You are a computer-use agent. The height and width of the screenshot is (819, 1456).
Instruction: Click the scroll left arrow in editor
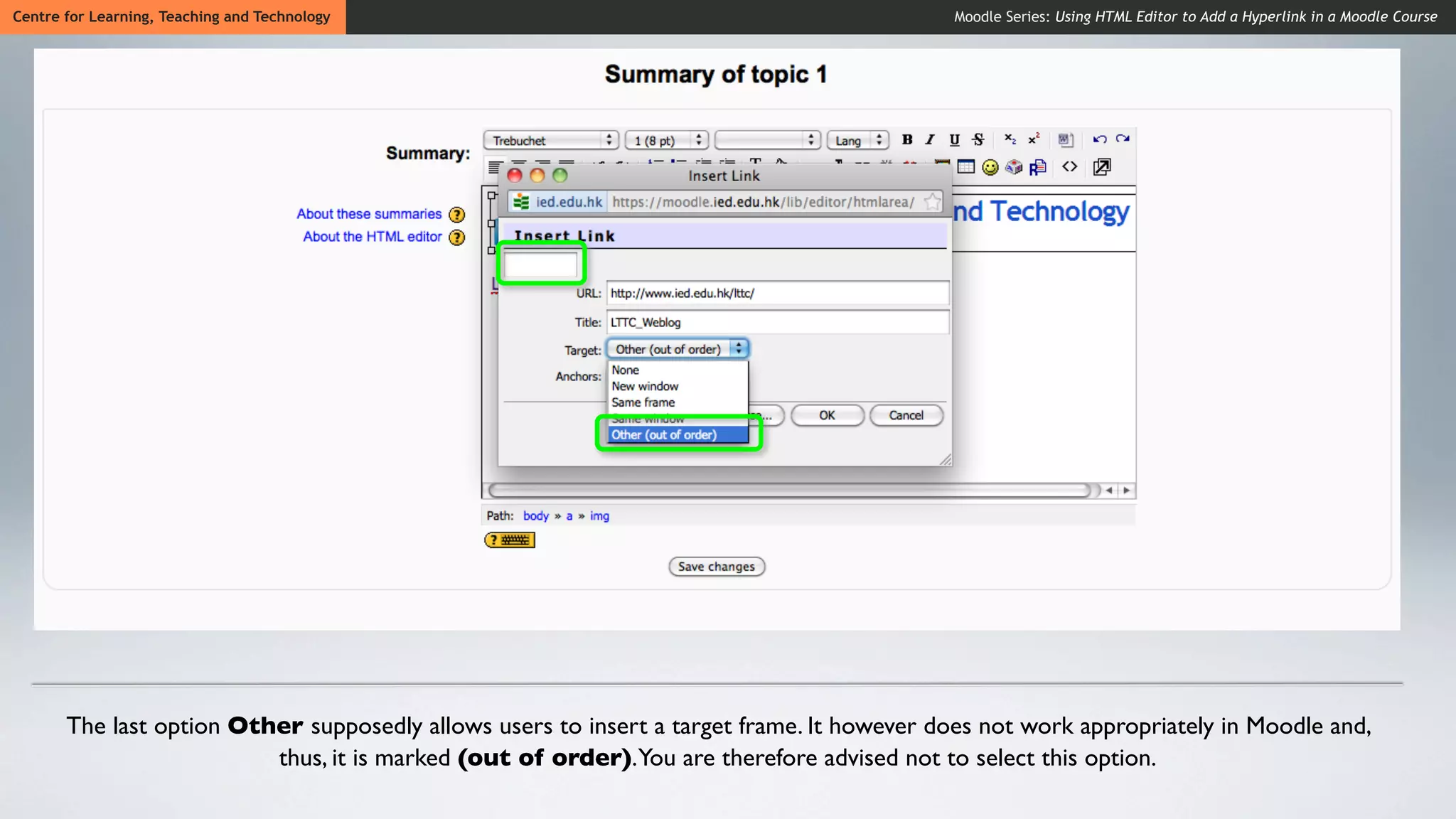tap(1109, 491)
